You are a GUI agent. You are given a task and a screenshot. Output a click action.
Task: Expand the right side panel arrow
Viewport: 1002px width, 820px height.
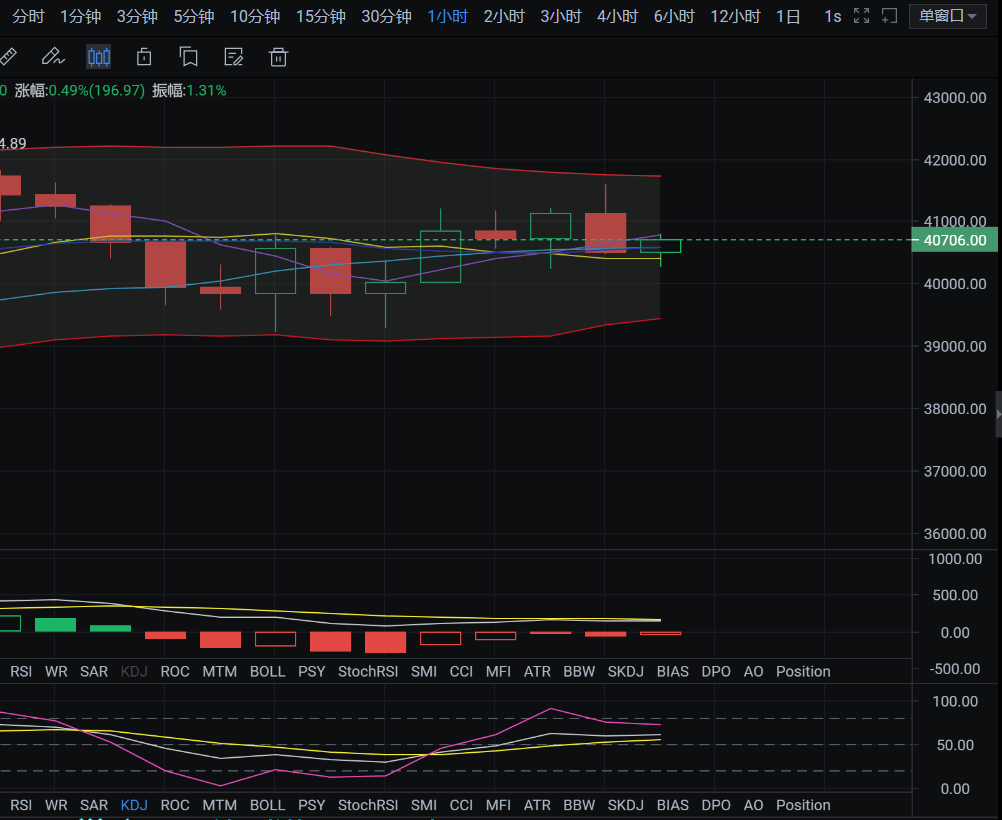(997, 411)
